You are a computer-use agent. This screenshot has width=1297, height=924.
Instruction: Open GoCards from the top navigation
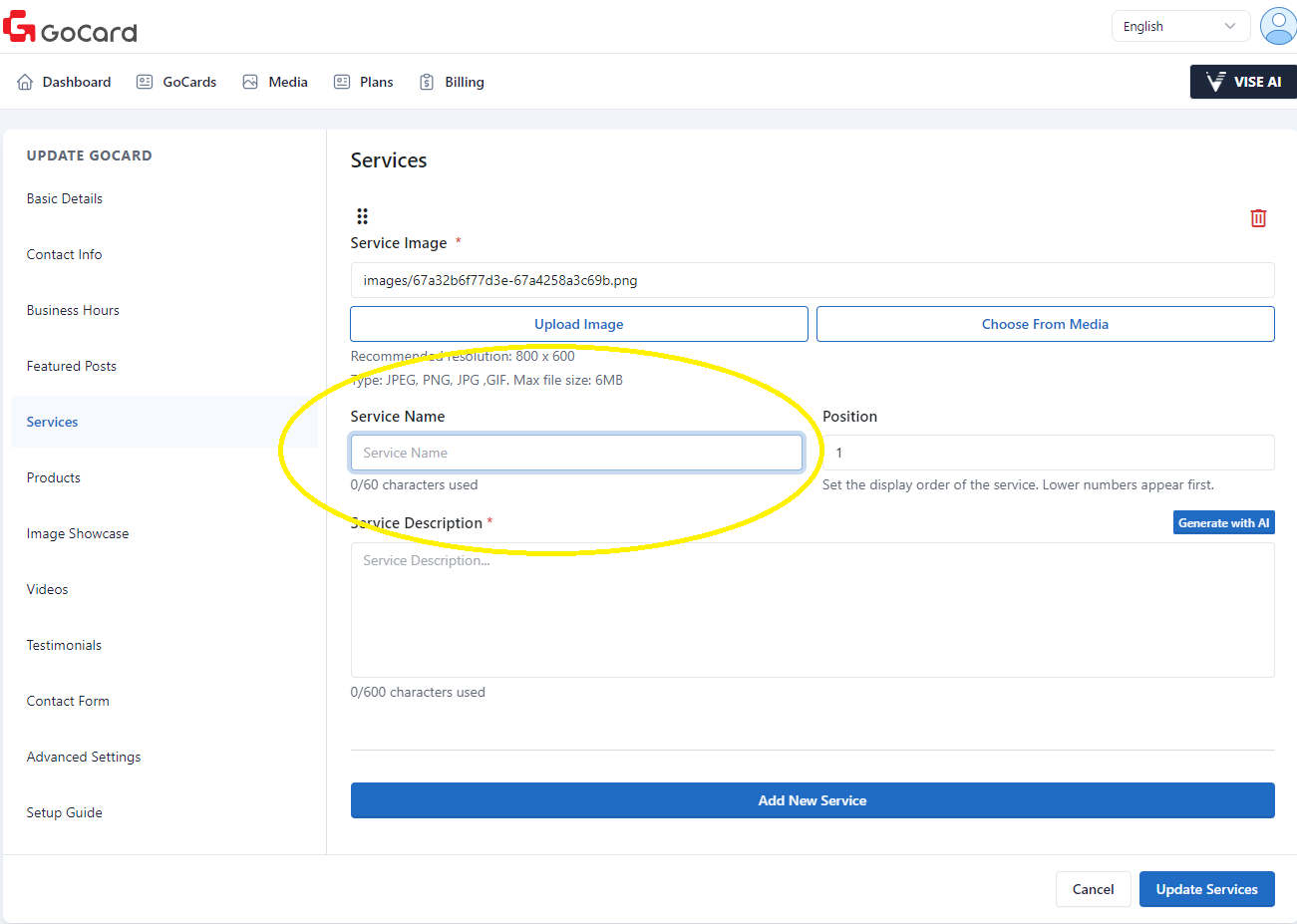tap(176, 82)
